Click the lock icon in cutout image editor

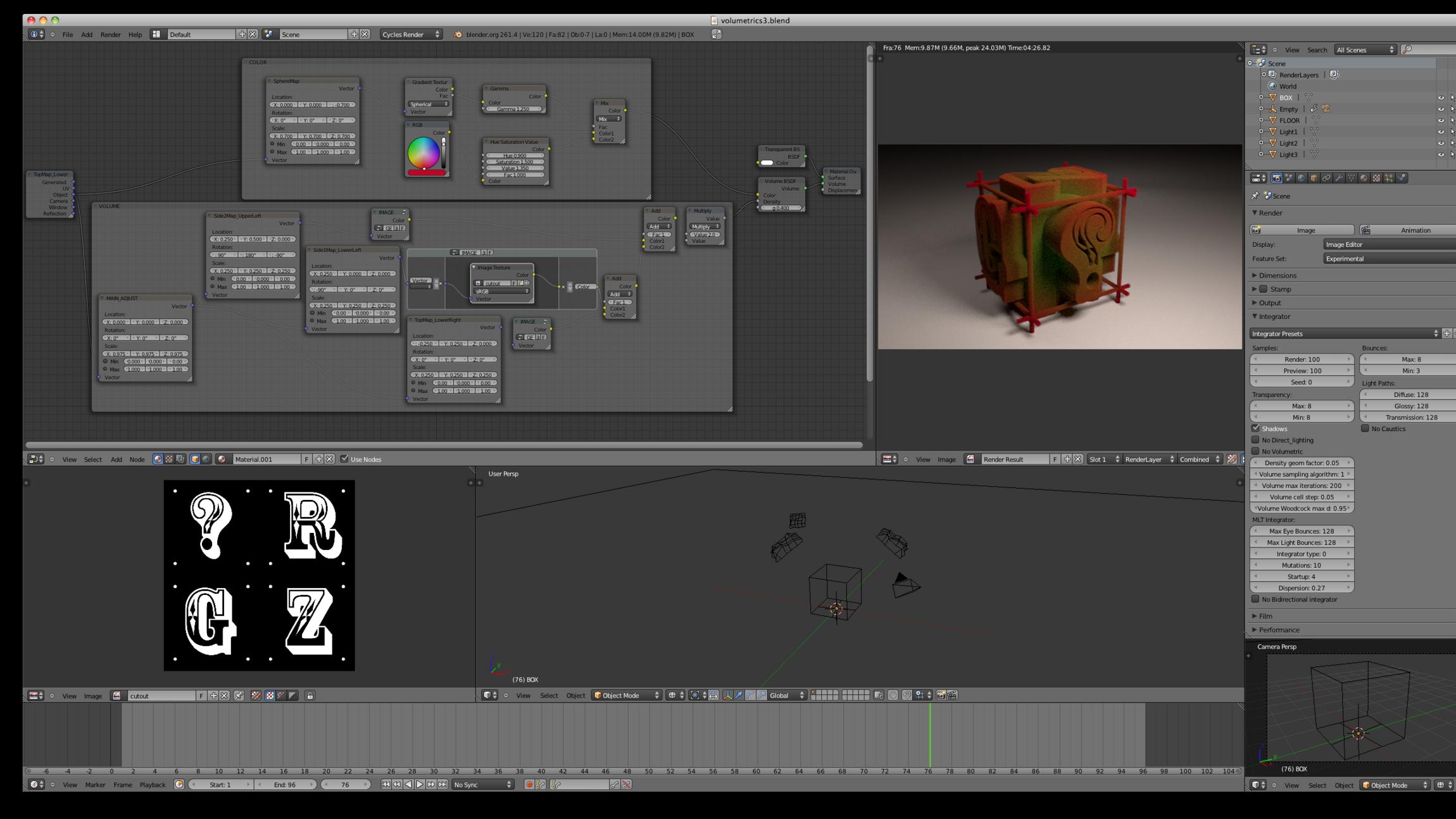pos(310,696)
